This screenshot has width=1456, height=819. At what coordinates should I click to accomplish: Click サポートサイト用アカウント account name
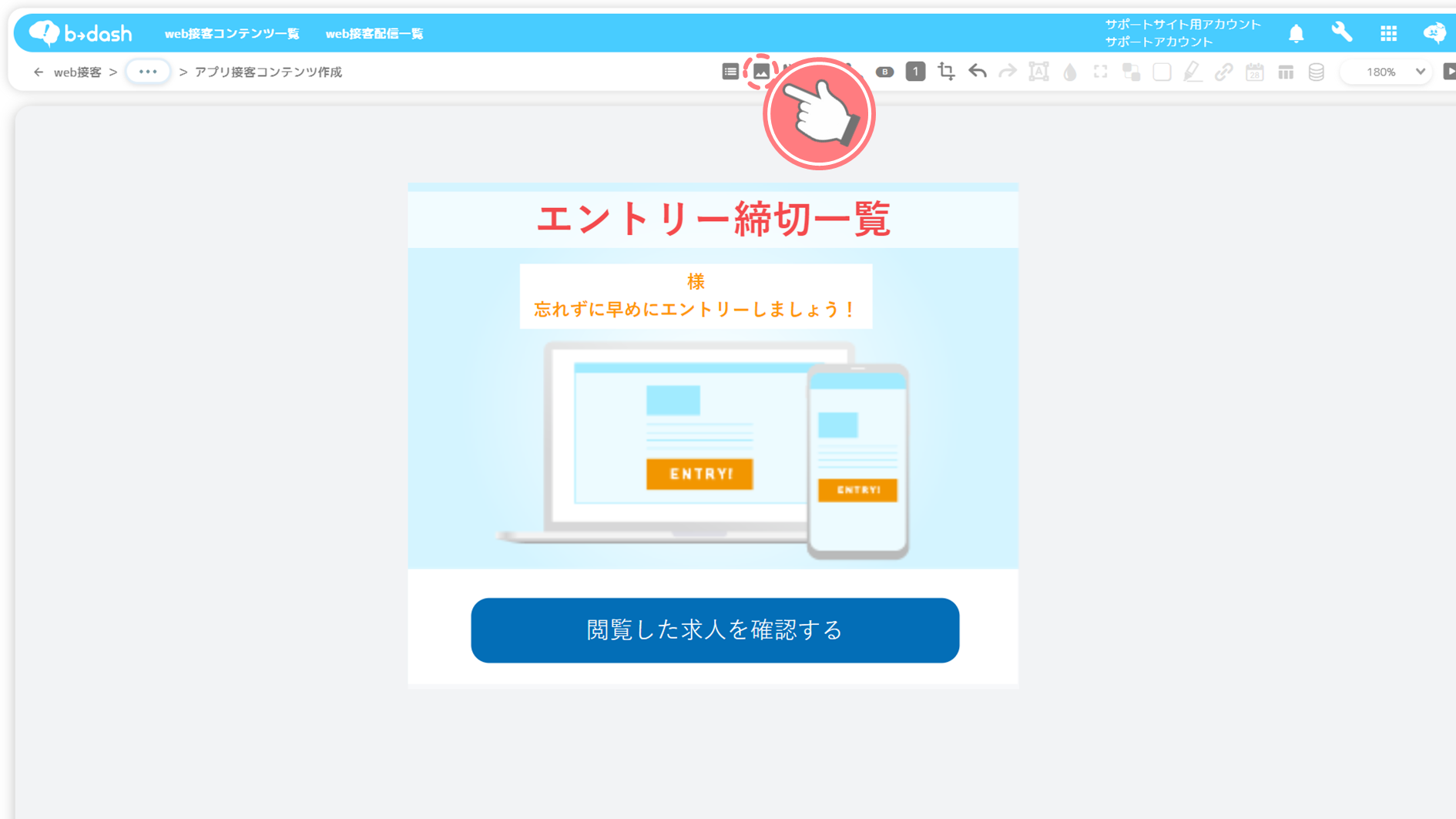[x=1183, y=25]
